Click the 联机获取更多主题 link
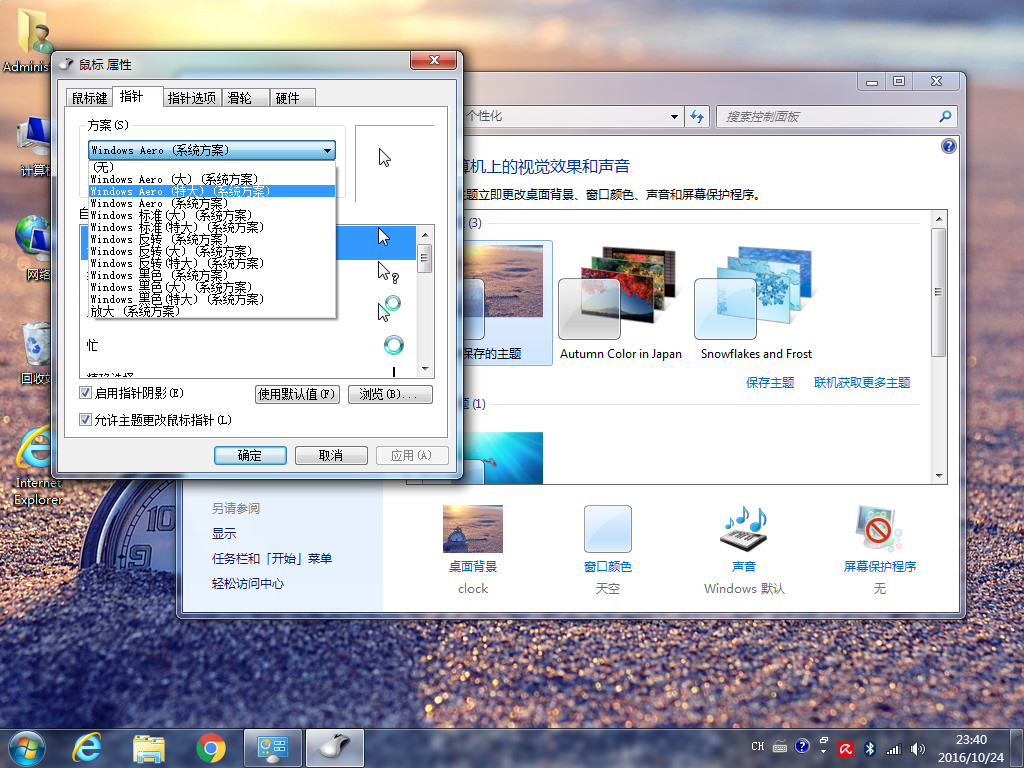This screenshot has width=1024, height=768. (862, 383)
